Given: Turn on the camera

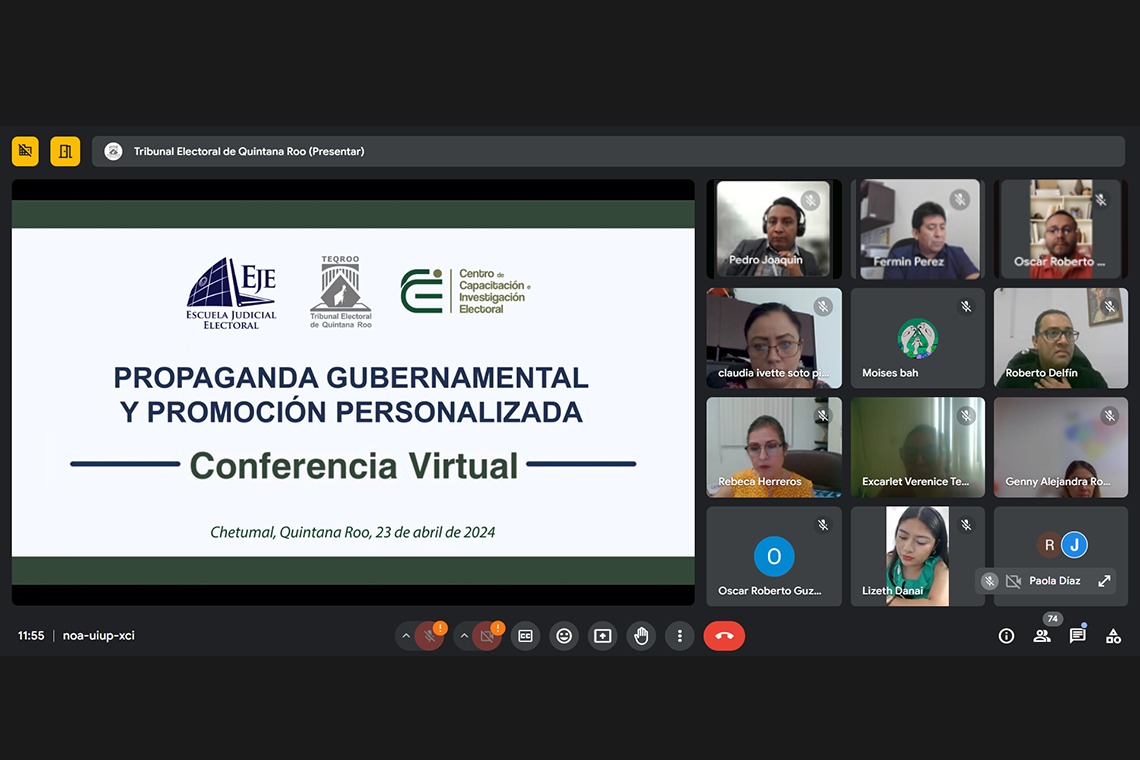Looking at the screenshot, I should point(487,636).
